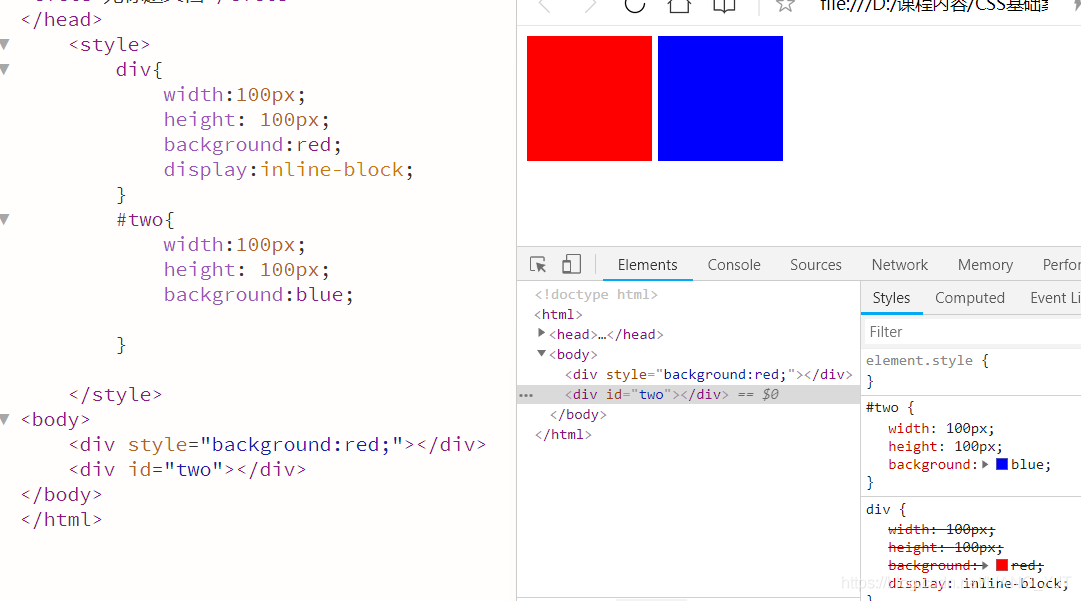
Task: Click the </style> closing tag in editor
Action: tap(115, 395)
